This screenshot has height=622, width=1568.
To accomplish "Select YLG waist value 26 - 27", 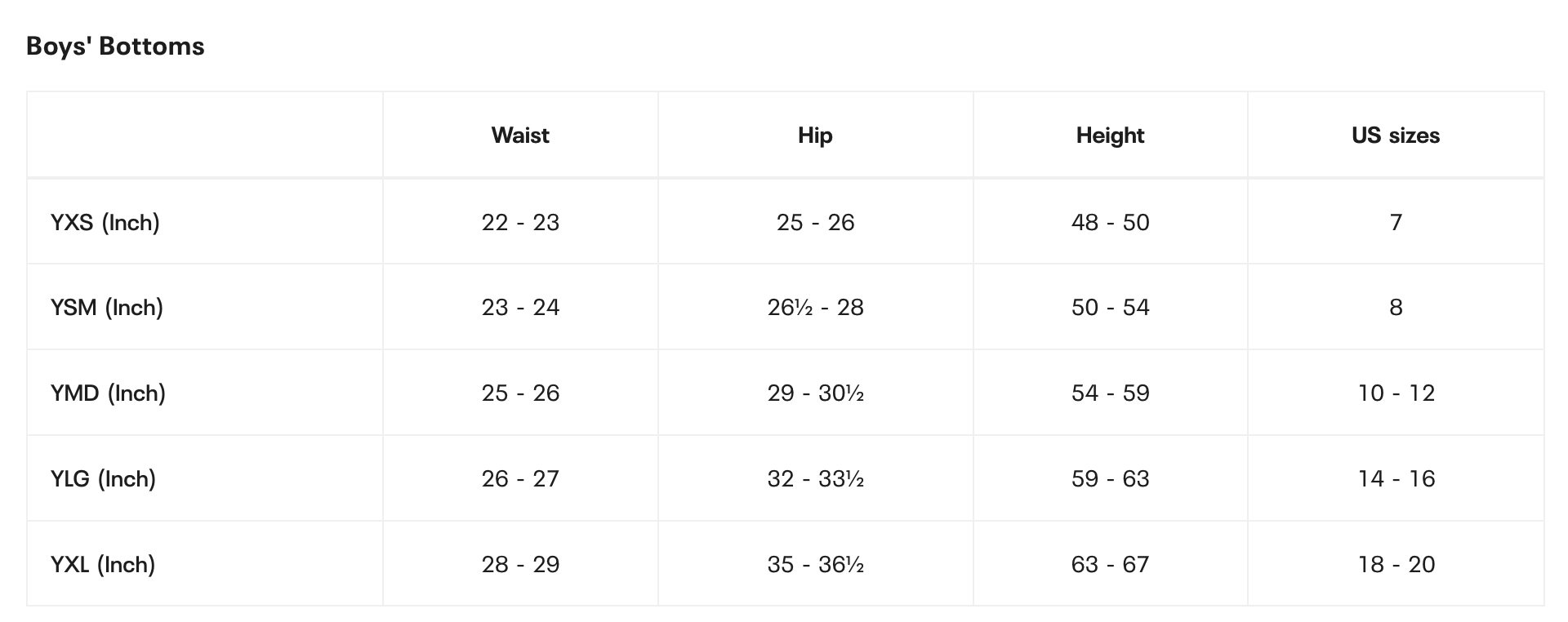I will click(x=520, y=479).
